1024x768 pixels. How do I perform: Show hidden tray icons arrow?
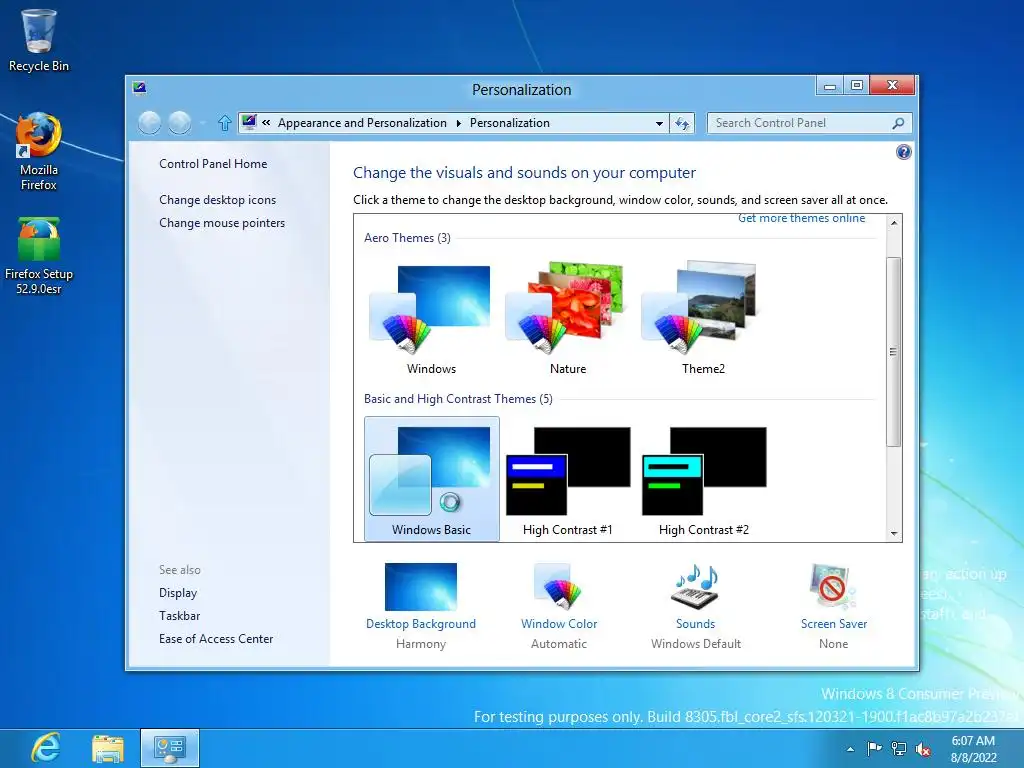850,749
